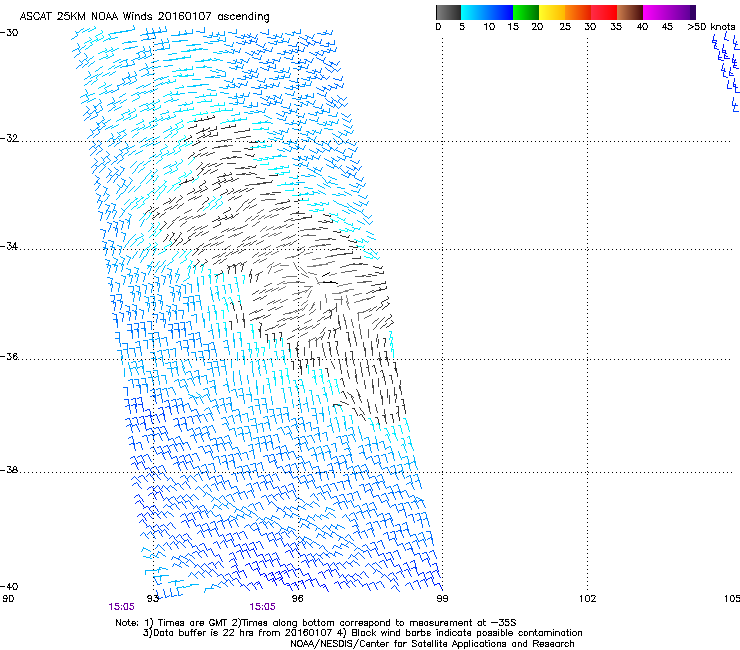Click the green 15-20 knots legend color

pyautogui.click(x=526, y=12)
